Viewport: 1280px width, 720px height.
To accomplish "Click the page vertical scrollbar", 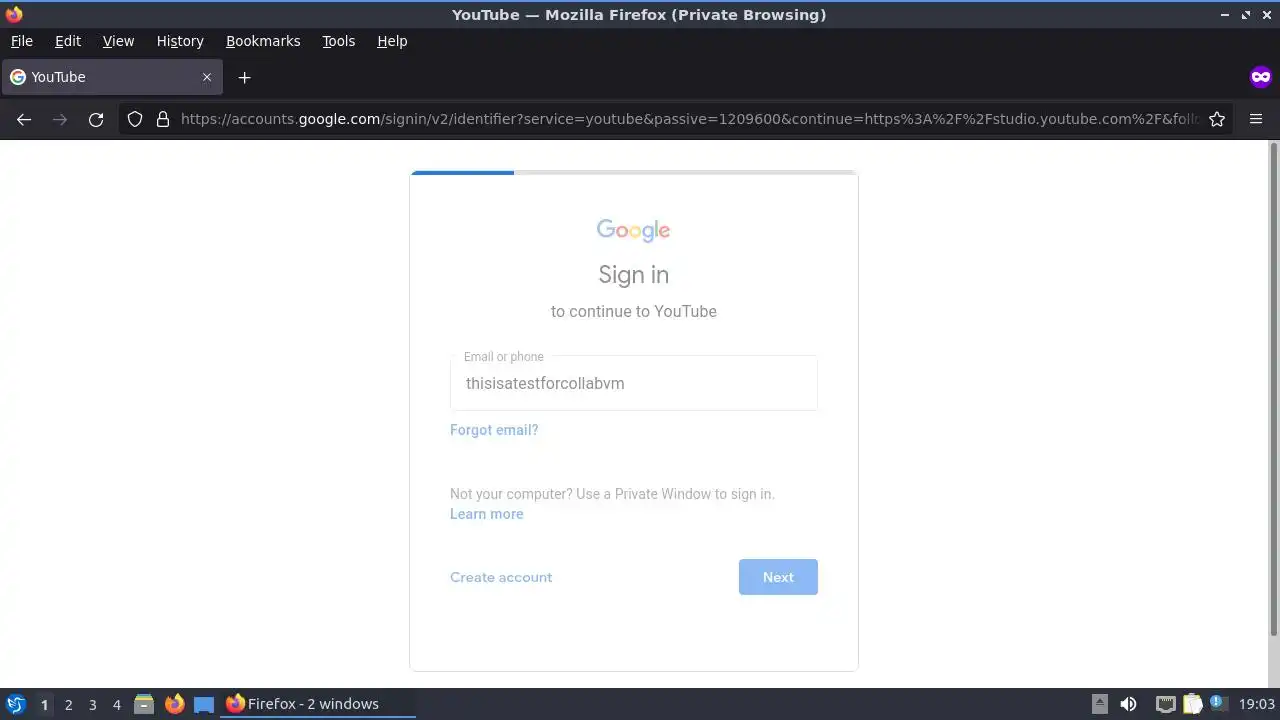I will click(x=1274, y=388).
